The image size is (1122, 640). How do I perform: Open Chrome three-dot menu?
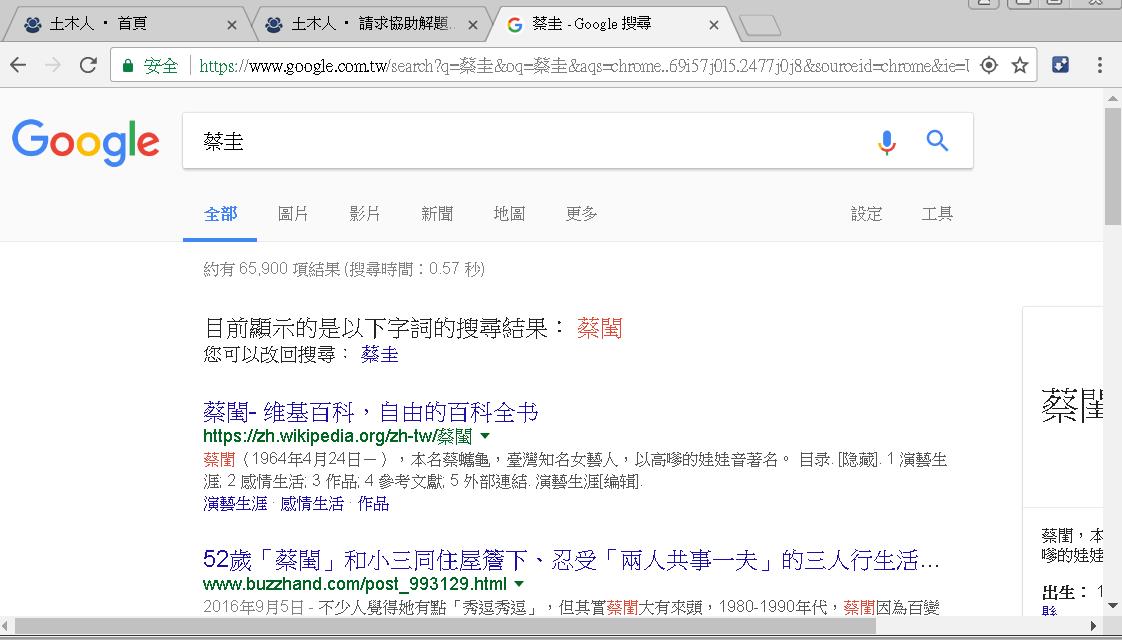pyautogui.click(x=1100, y=65)
